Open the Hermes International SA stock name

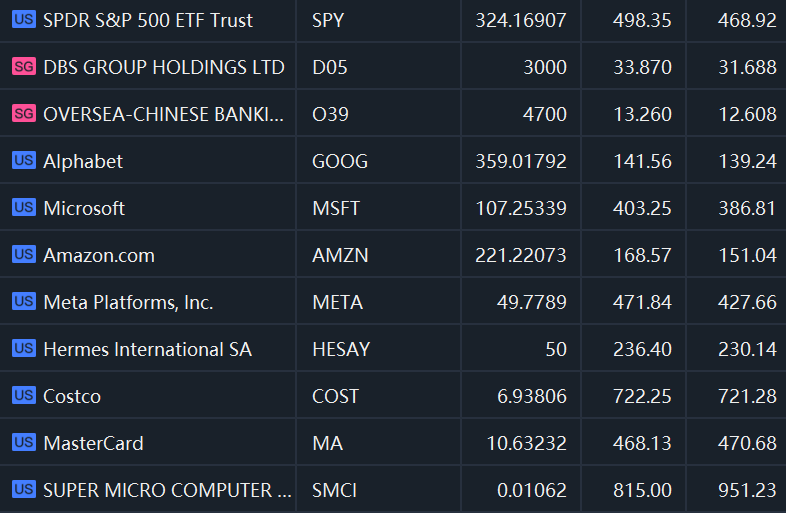(147, 350)
